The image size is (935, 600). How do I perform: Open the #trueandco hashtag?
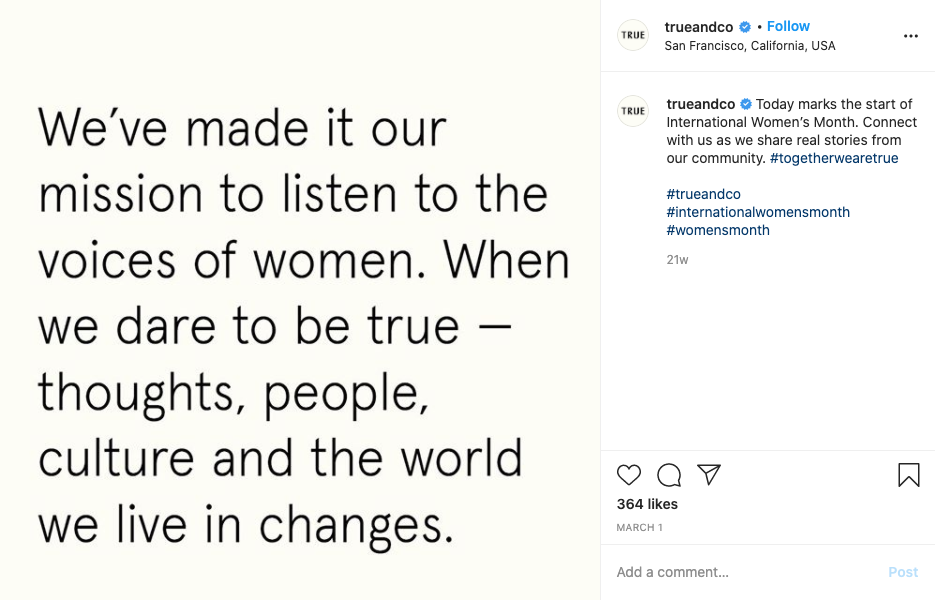click(703, 194)
